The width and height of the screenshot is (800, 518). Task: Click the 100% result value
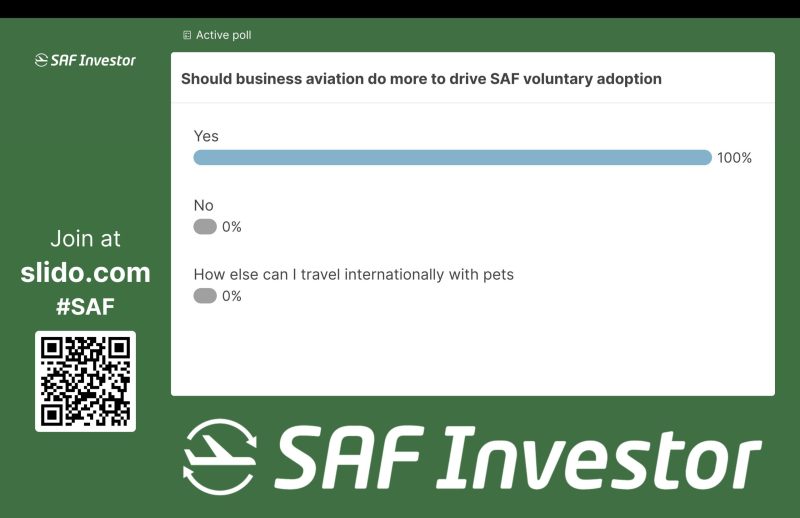pyautogui.click(x=734, y=158)
